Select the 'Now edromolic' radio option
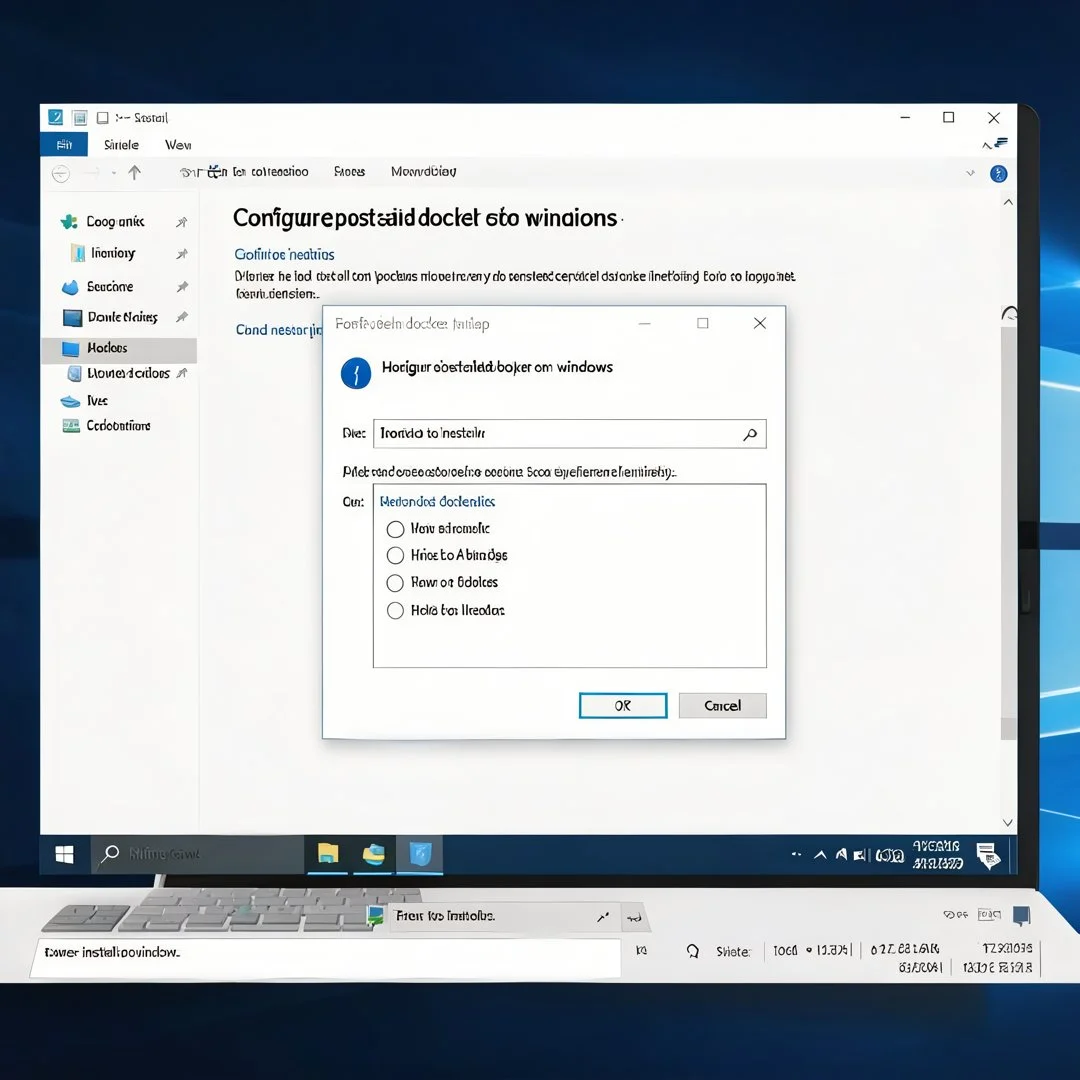Viewport: 1080px width, 1080px height. [x=395, y=529]
